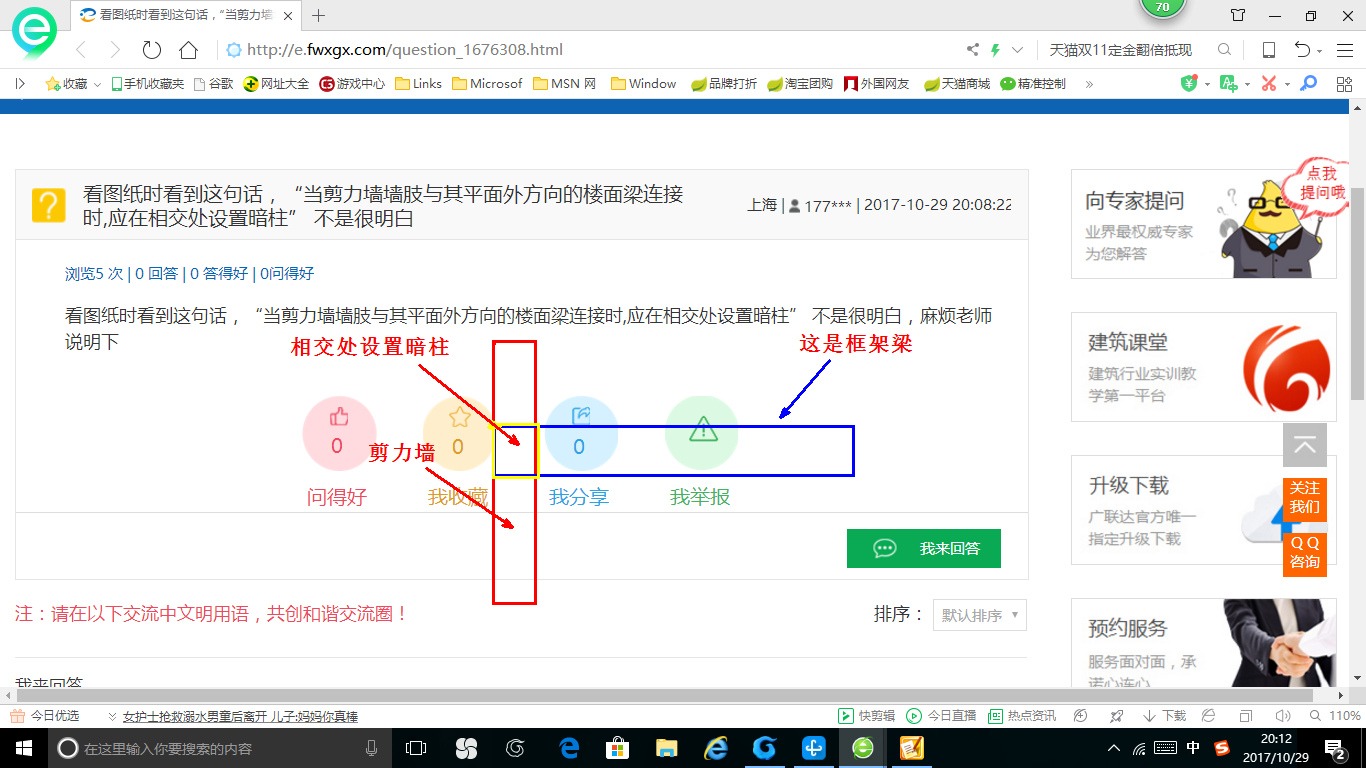Open the Windows notification center icon
This screenshot has height=768, width=1366.
tap(1335, 748)
